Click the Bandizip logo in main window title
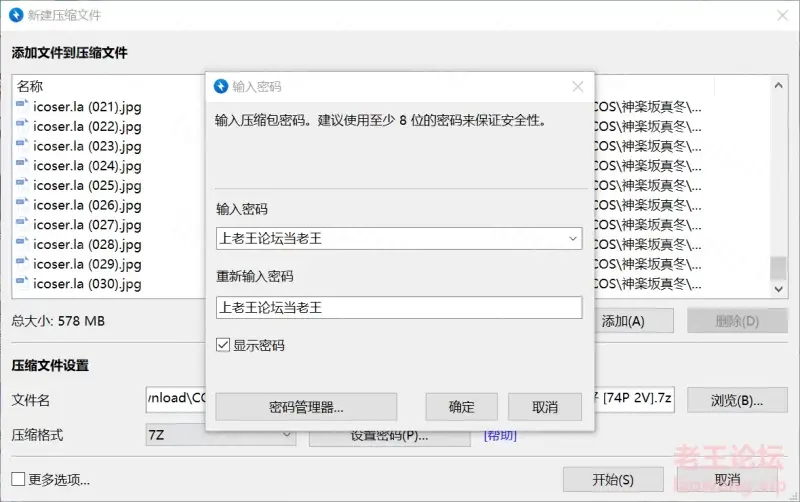Viewport: 800px width, 502px height. pos(16,15)
